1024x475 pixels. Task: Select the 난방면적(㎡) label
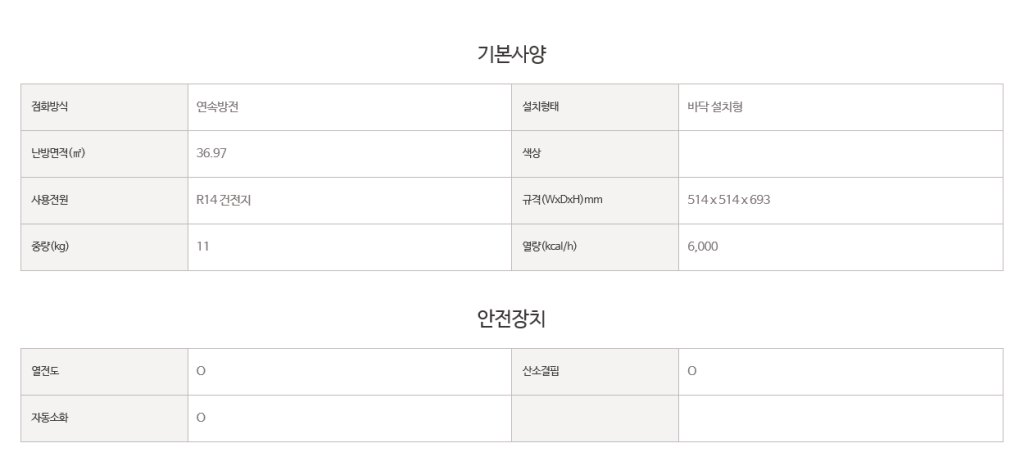(58, 153)
